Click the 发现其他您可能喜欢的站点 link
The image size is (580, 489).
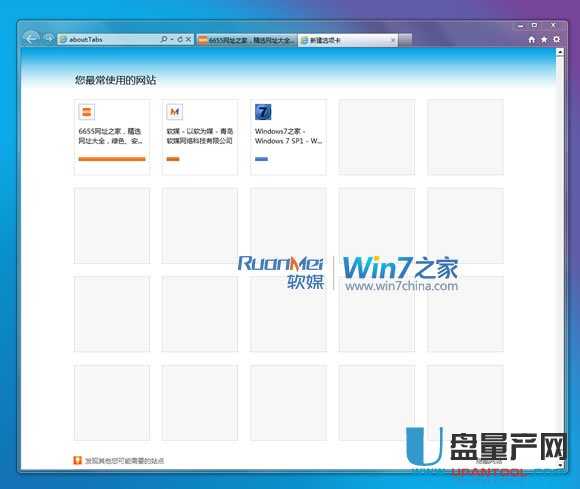pyautogui.click(x=124, y=461)
